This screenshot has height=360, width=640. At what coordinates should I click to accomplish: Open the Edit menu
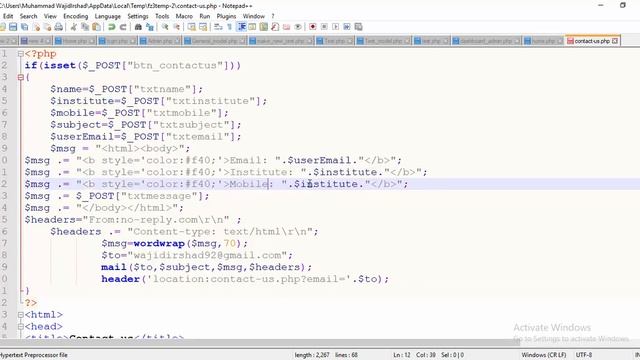click(x=8, y=16)
